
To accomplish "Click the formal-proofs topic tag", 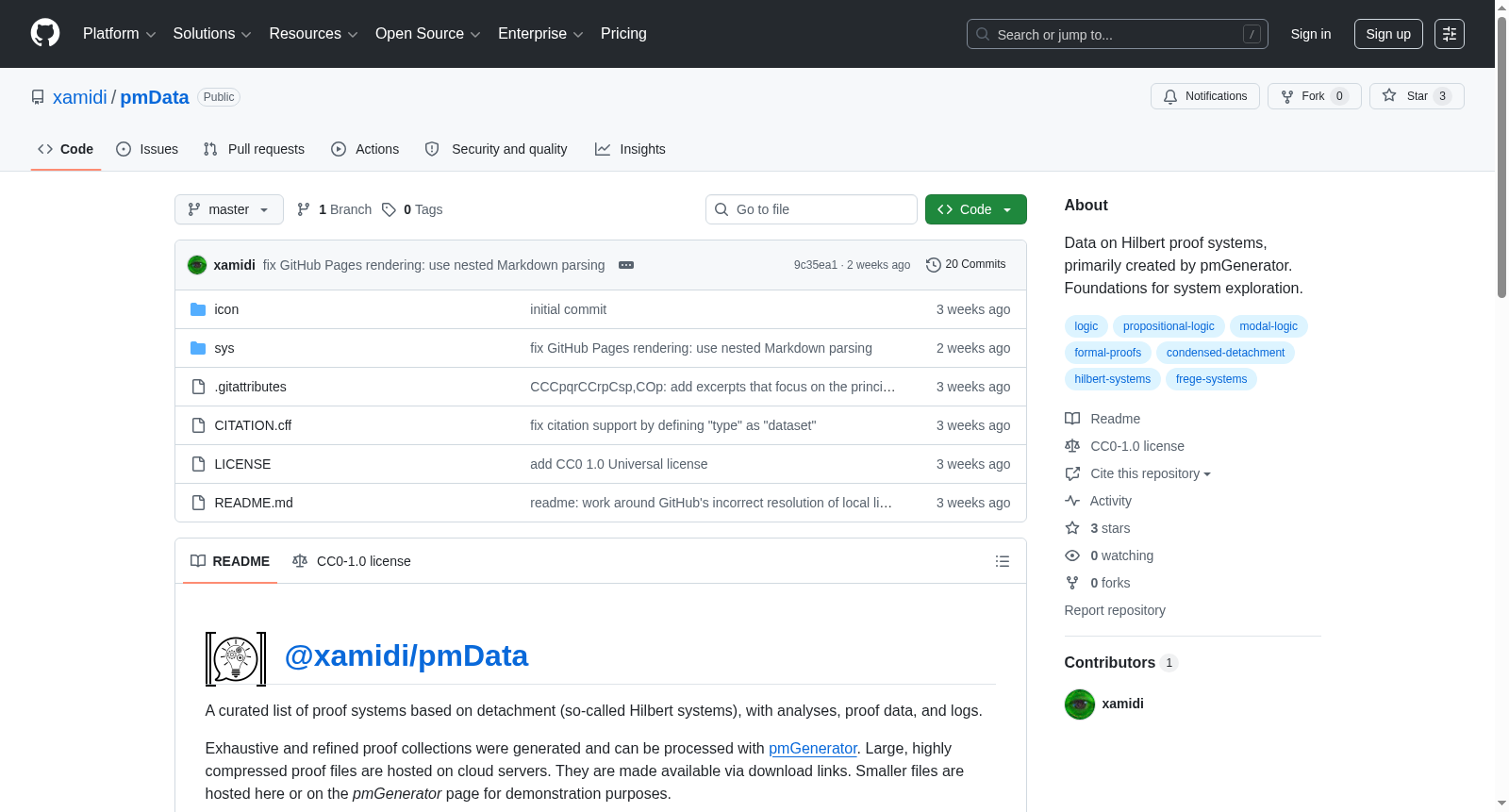I will (x=1108, y=353).
